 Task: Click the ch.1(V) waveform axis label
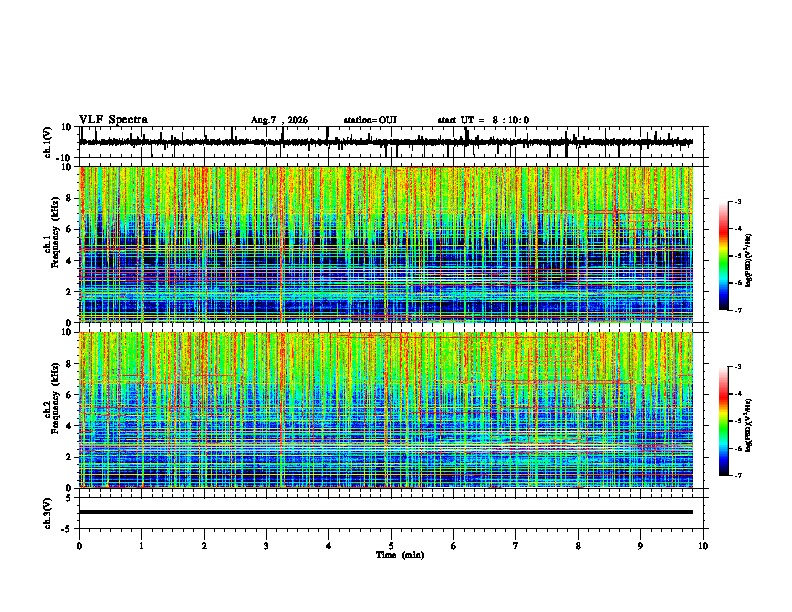point(48,142)
